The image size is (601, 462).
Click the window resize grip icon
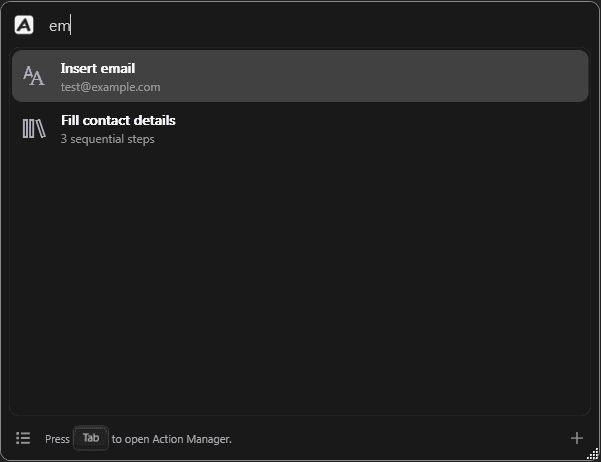coord(593,454)
